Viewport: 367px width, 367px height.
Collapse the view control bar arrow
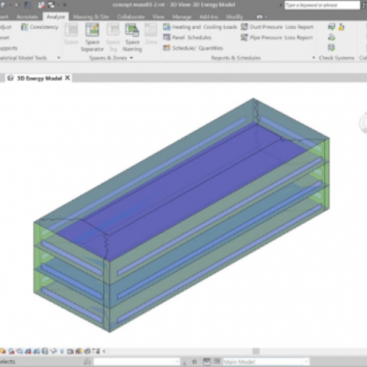click(104, 351)
